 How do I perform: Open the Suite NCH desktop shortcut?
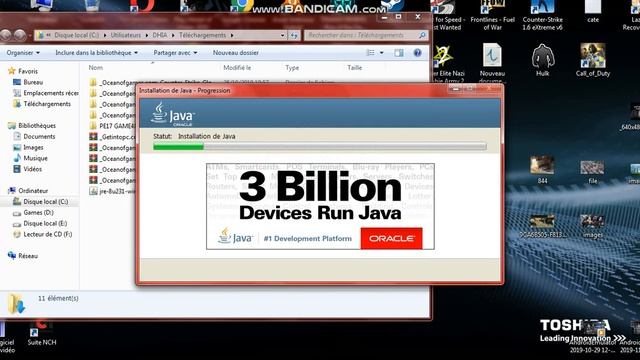coord(42,333)
